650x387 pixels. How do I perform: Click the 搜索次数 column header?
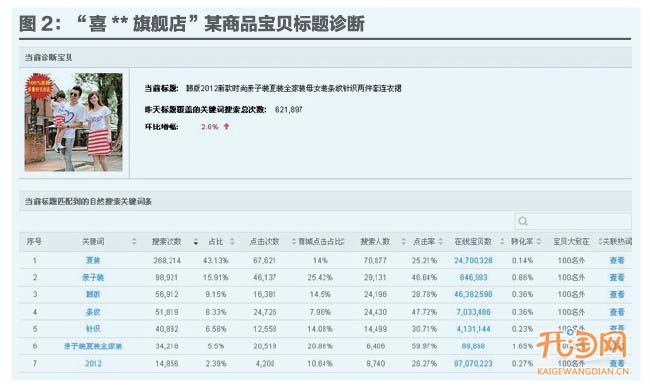pyautogui.click(x=166, y=242)
